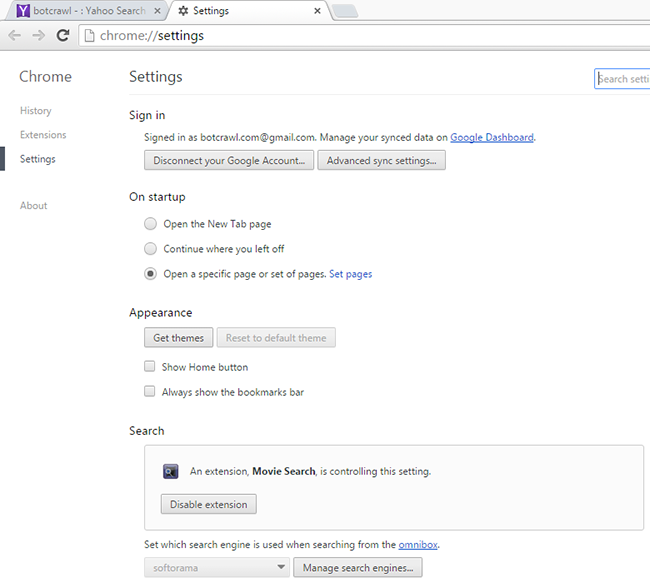Click the Settings page heading

click(x=156, y=77)
